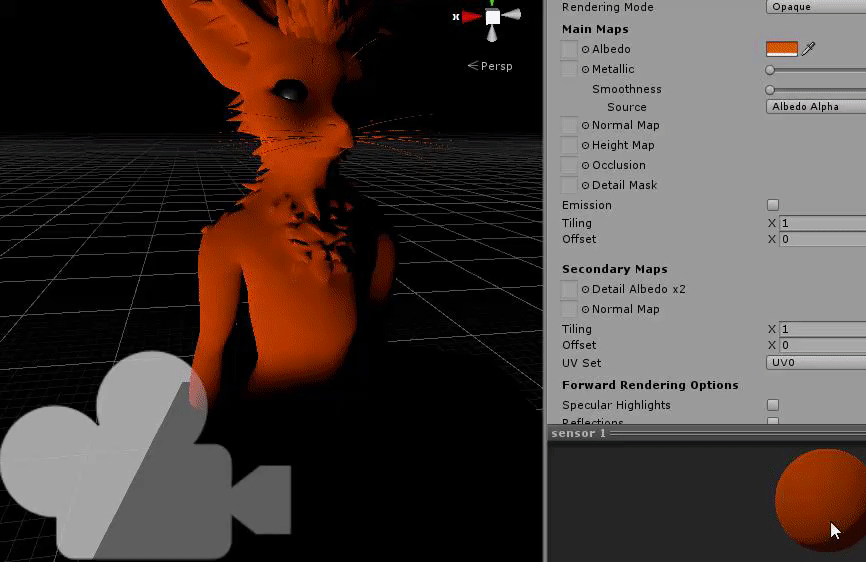
Task: Pick color with Albedo eyedropper
Action: click(x=809, y=49)
